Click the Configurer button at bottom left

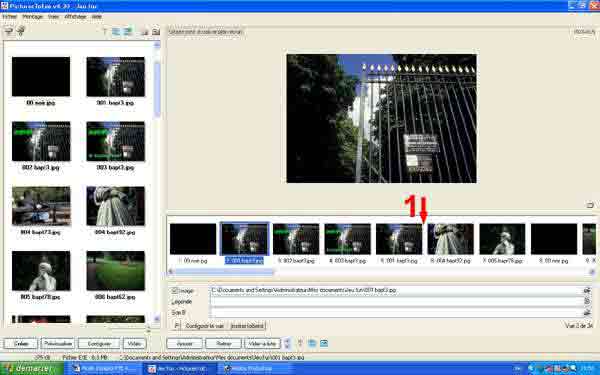(99, 344)
